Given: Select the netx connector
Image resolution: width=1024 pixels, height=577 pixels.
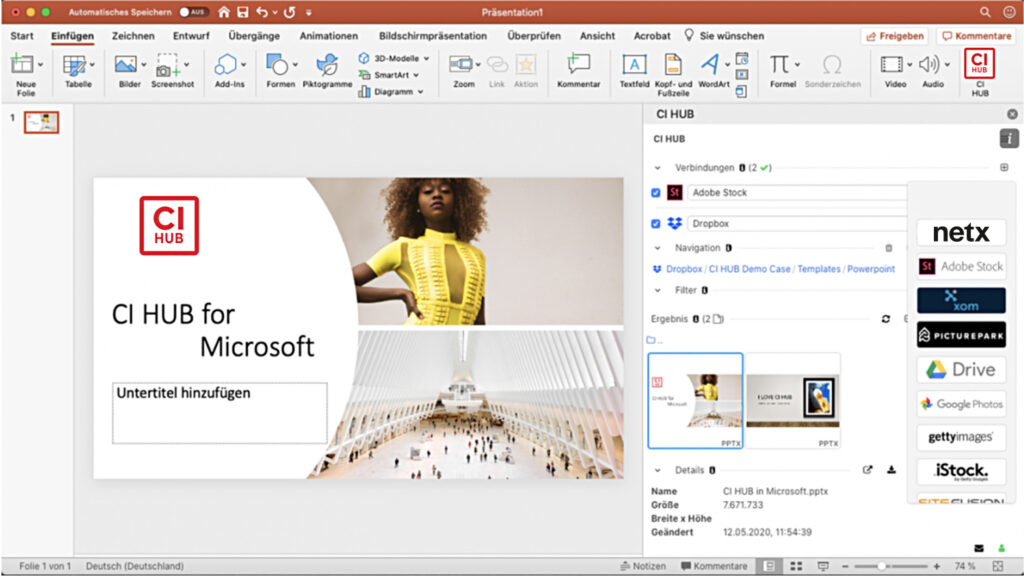Looking at the screenshot, I should coord(961,232).
